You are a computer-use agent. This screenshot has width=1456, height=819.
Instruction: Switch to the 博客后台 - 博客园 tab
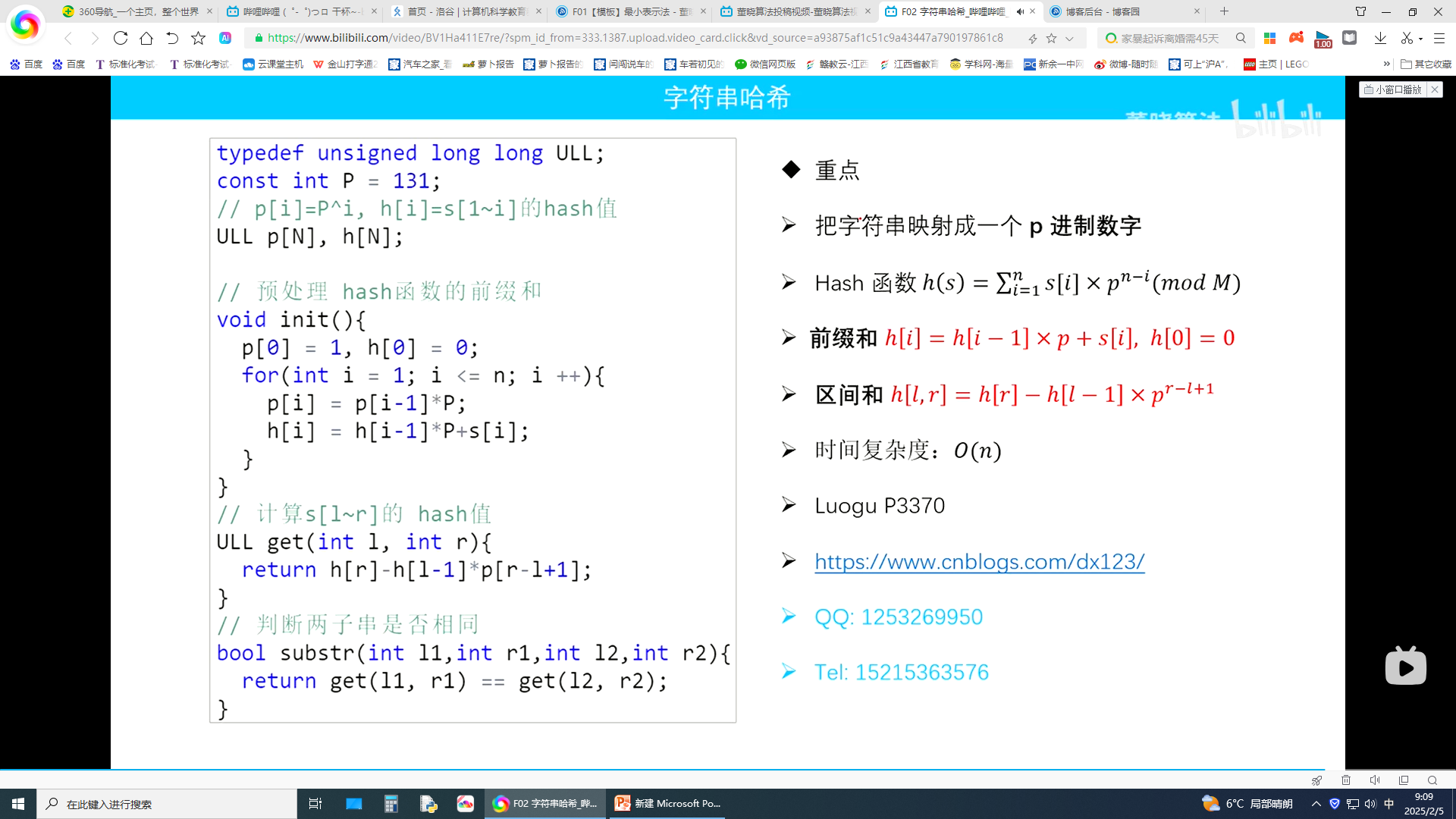click(x=1103, y=11)
